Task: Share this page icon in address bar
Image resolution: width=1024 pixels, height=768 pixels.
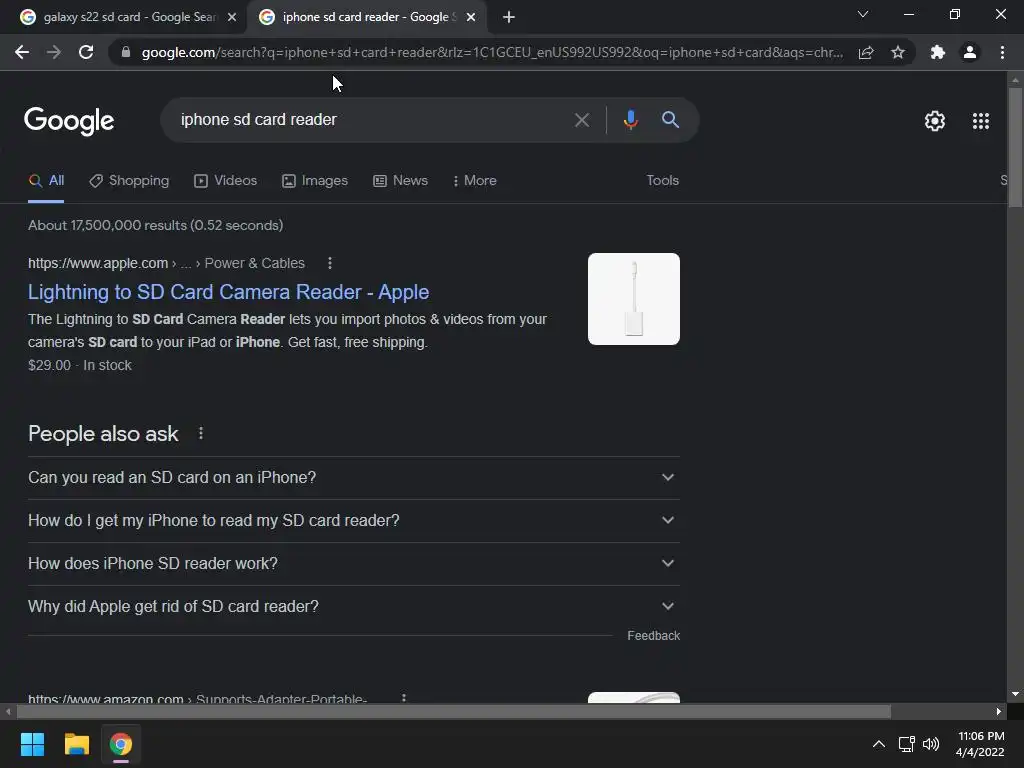Action: coord(866,52)
